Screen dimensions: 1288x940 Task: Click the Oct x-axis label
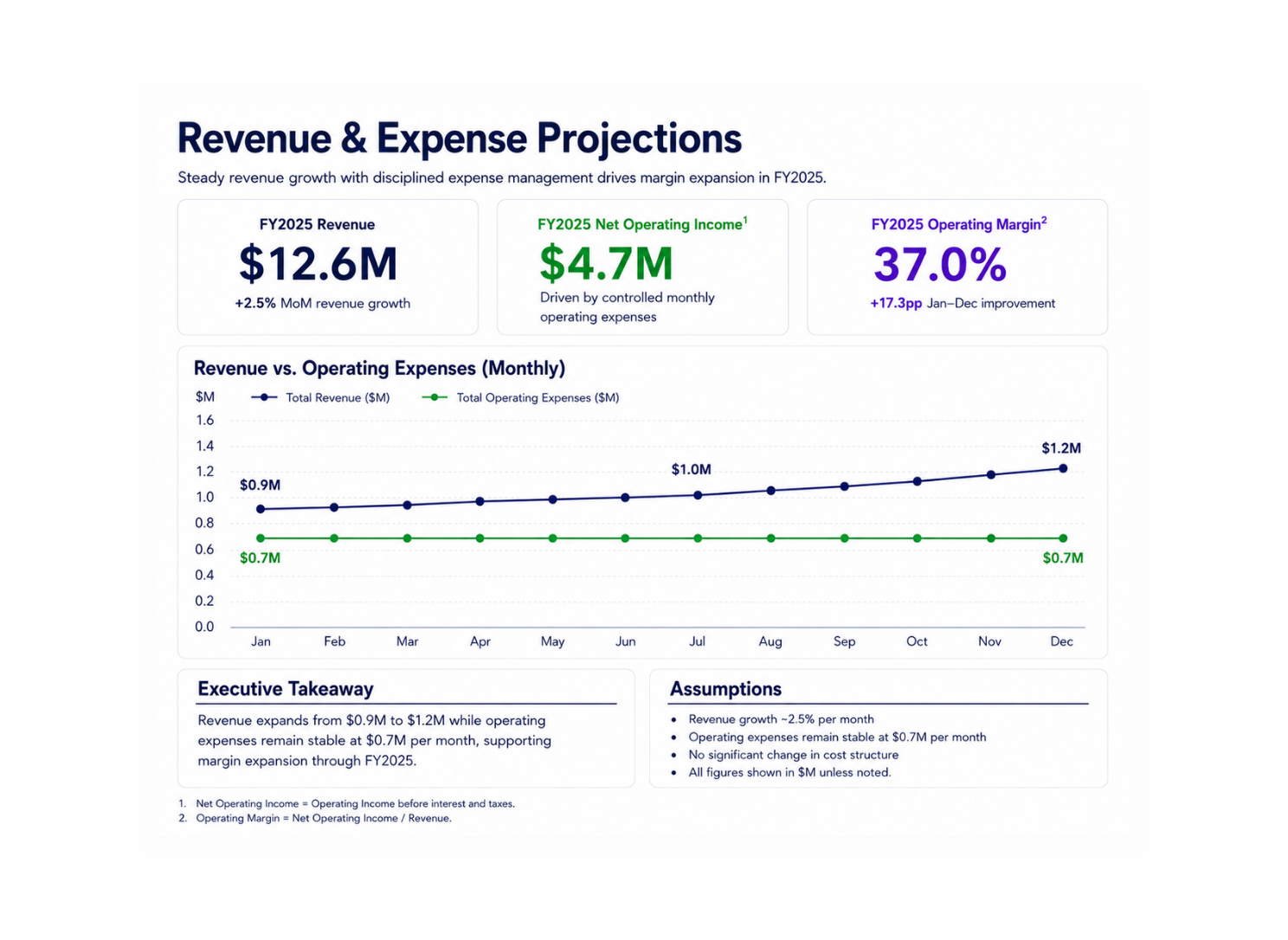(x=917, y=641)
